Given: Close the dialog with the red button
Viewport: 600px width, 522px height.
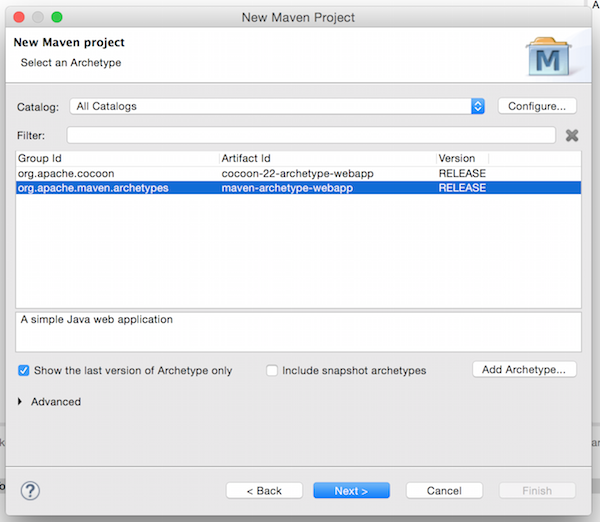Looking at the screenshot, I should pos(19,17).
